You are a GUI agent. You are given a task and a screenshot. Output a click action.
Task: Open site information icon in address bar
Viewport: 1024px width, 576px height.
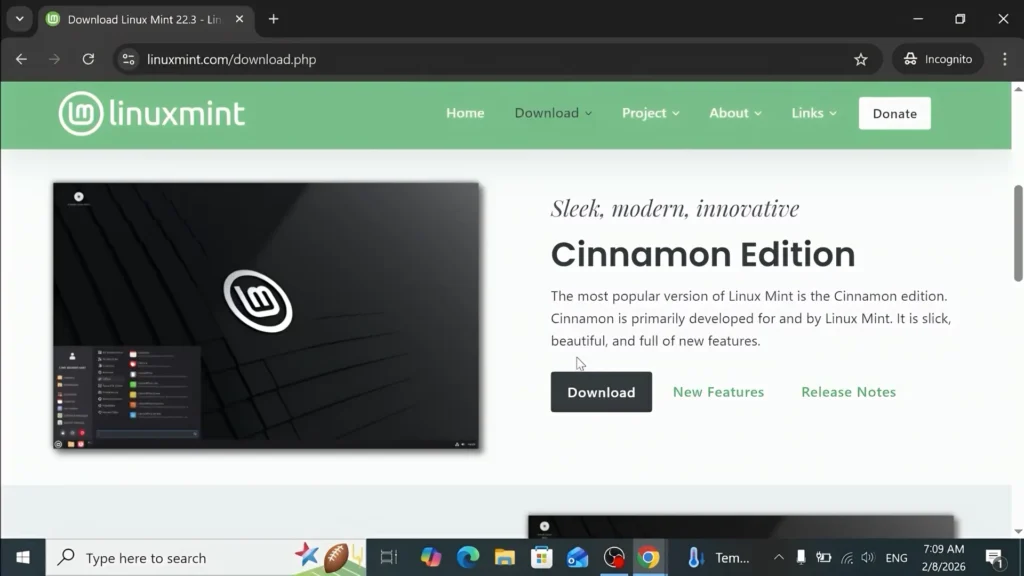coord(129,59)
